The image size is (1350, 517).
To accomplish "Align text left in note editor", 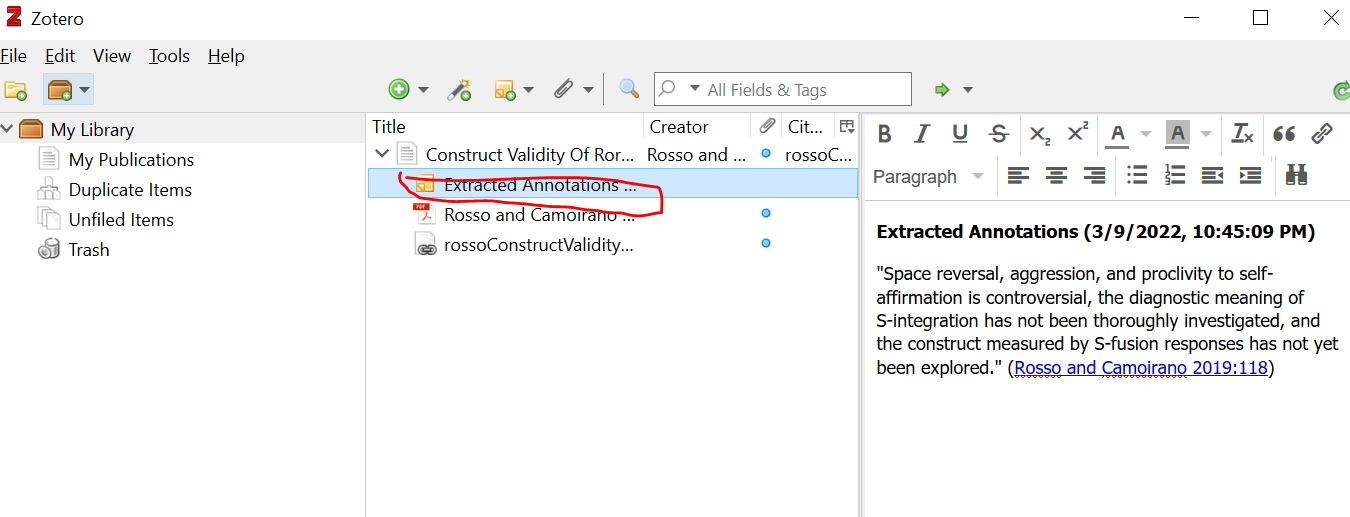I will click(1018, 176).
